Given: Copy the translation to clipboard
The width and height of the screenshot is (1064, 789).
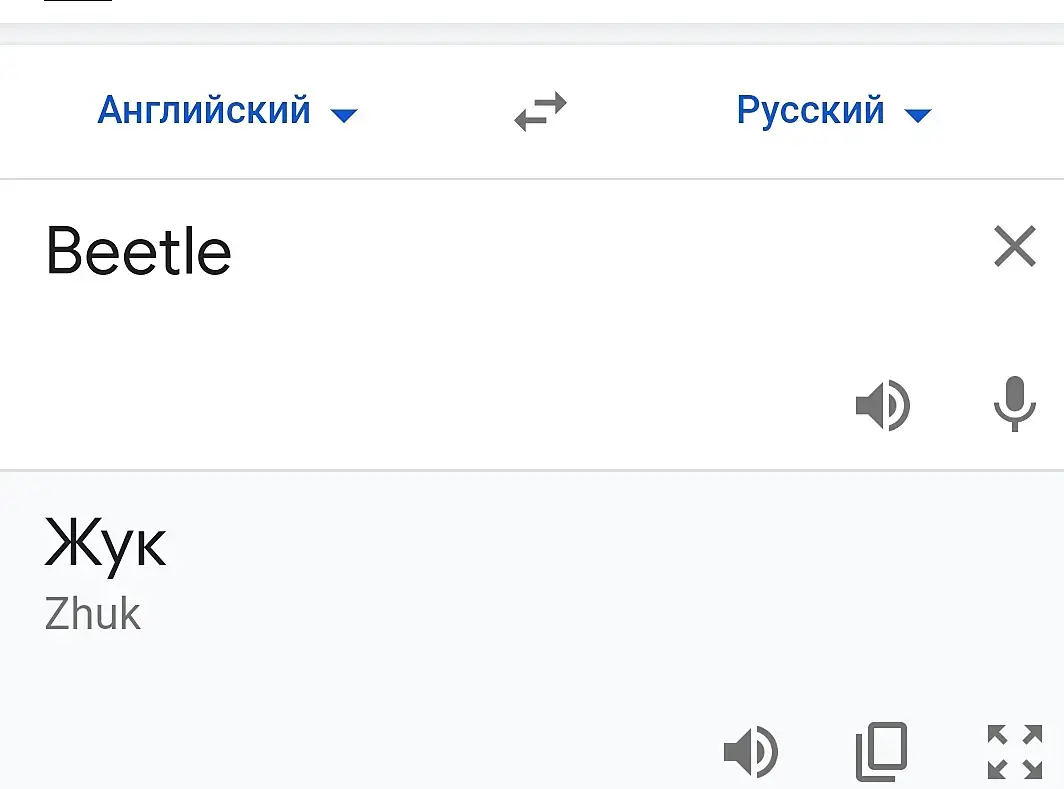Looking at the screenshot, I should [881, 751].
